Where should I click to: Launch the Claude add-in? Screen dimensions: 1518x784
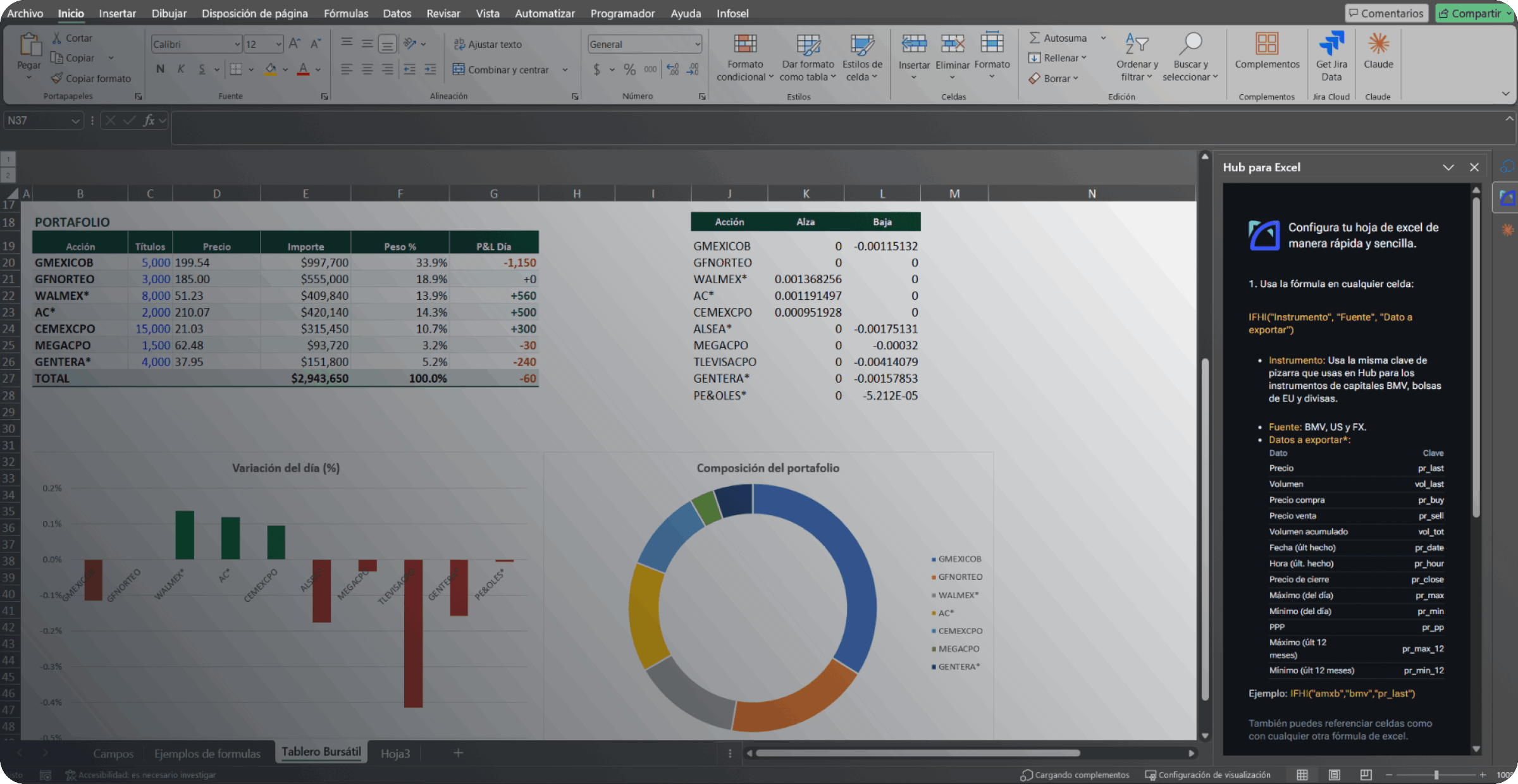tap(1378, 51)
